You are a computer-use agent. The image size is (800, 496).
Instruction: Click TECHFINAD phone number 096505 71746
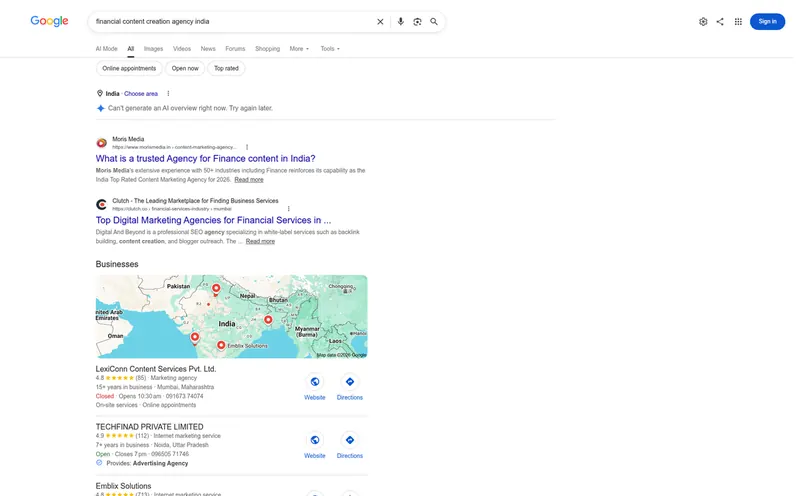click(x=170, y=454)
